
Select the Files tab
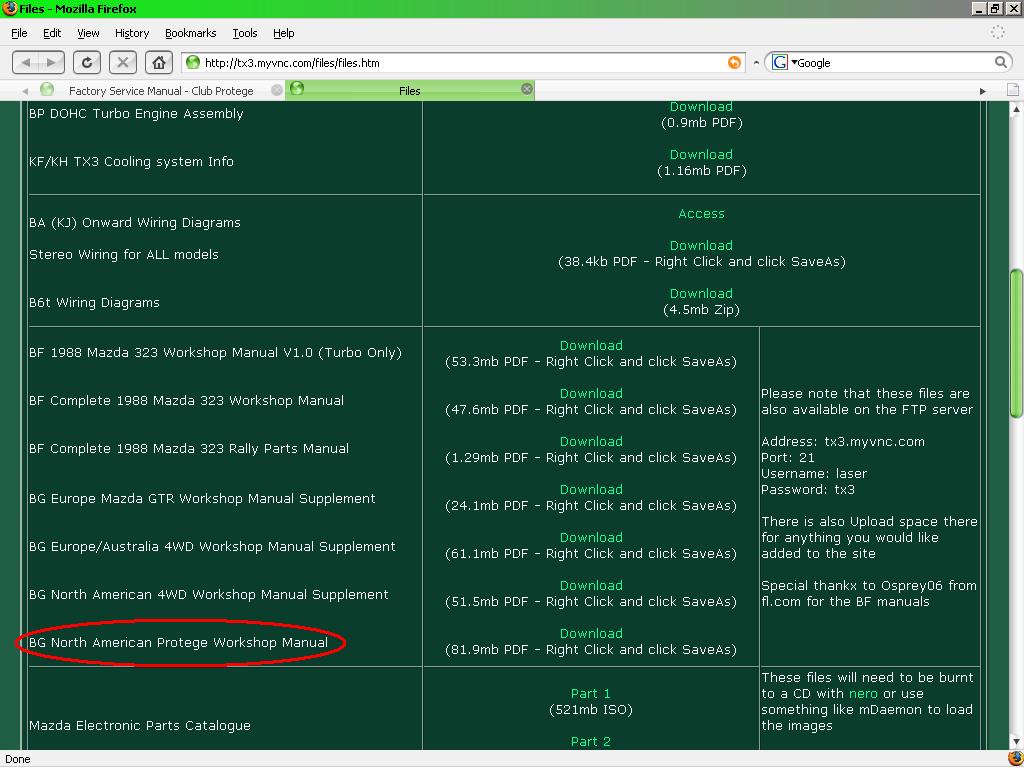point(409,90)
